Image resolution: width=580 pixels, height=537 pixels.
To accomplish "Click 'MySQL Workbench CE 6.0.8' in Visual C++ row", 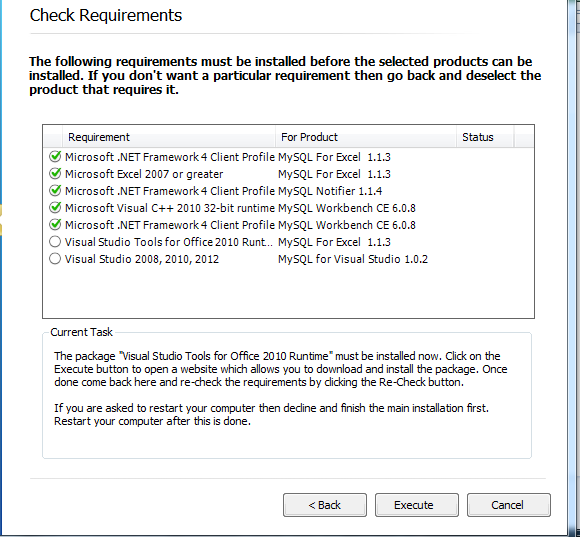I will pos(347,208).
